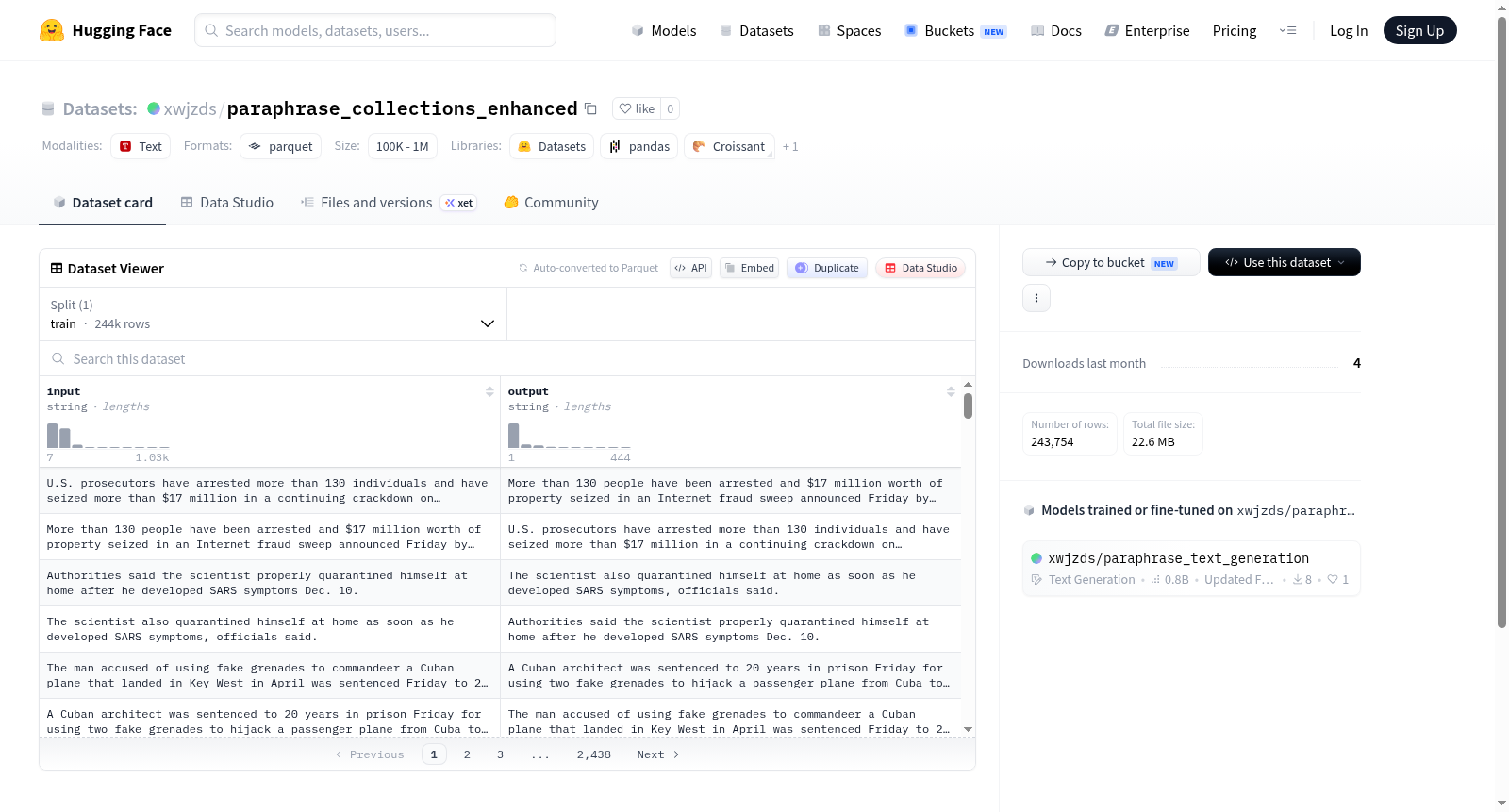Click the output lengths histogram
Viewport: 1509px width, 812px height.
pyautogui.click(x=570, y=436)
